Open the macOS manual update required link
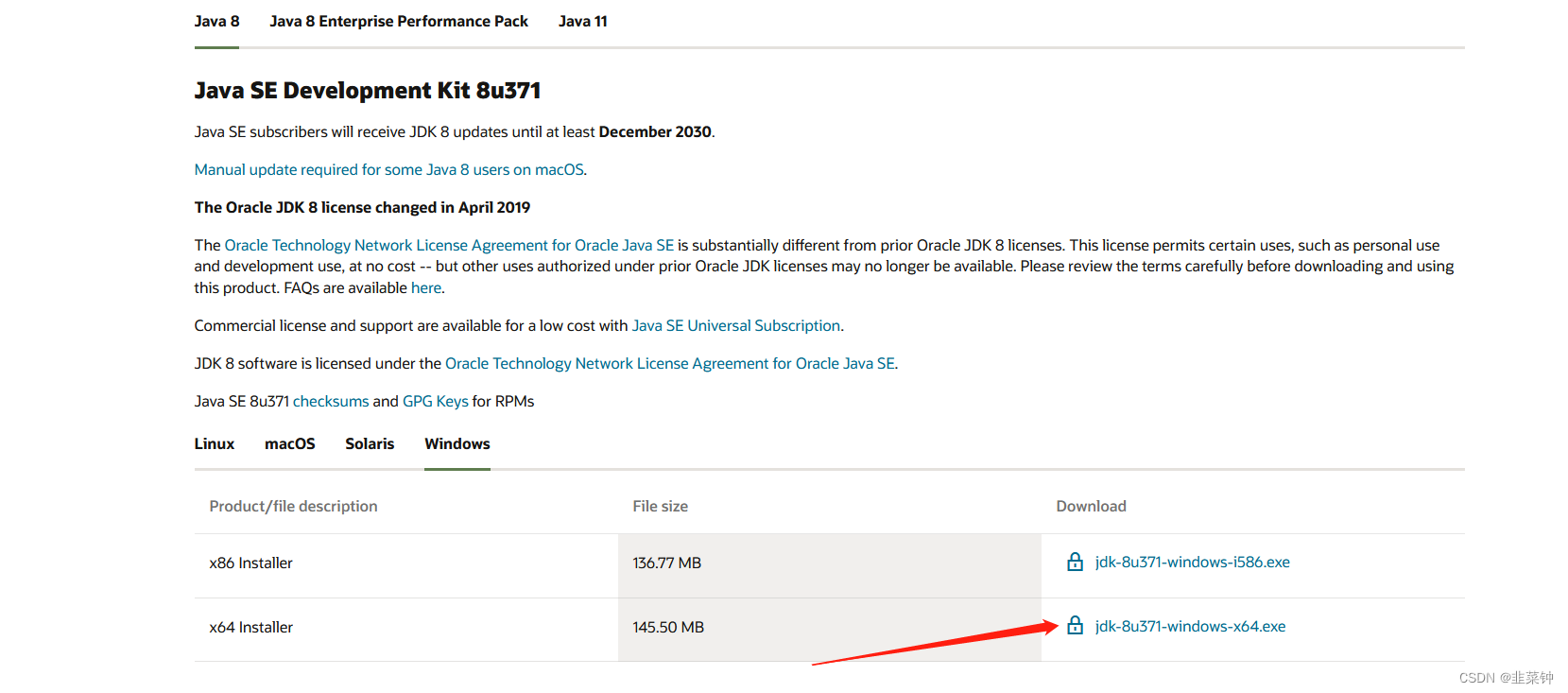The width and height of the screenshot is (1568, 693). [389, 169]
